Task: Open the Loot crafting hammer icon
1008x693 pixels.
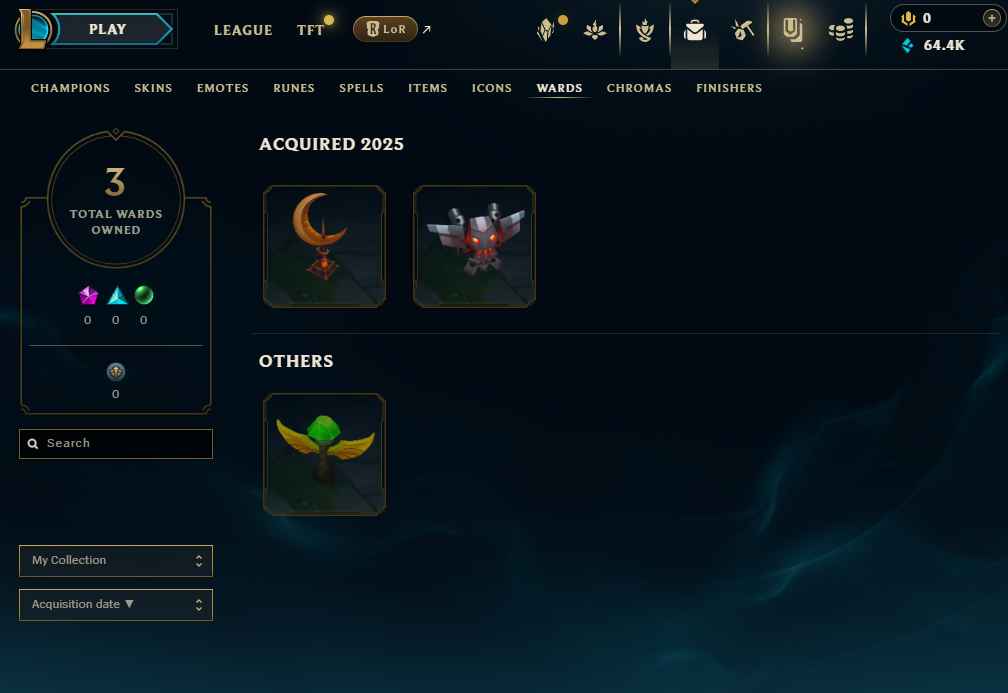Action: point(742,30)
